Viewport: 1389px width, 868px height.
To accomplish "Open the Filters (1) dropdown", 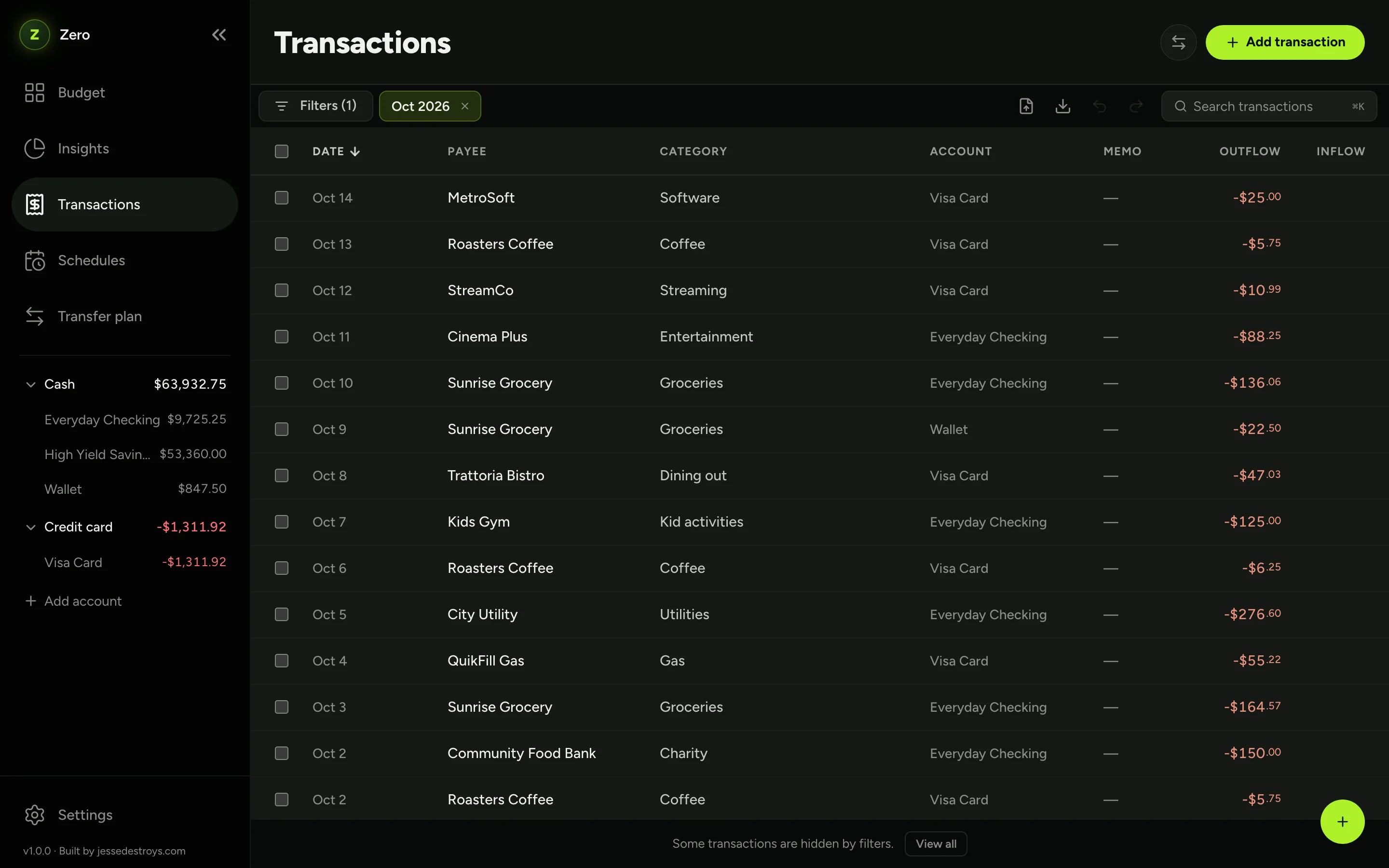I will 316,106.
